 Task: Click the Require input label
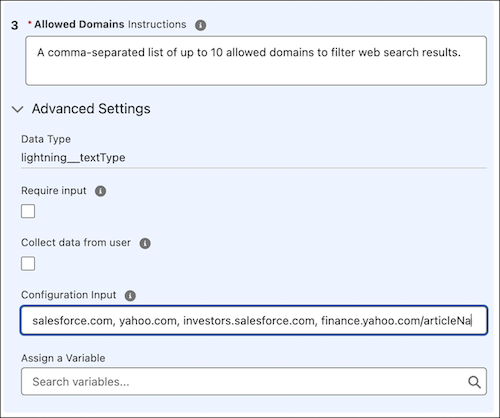pyautogui.click(x=54, y=191)
